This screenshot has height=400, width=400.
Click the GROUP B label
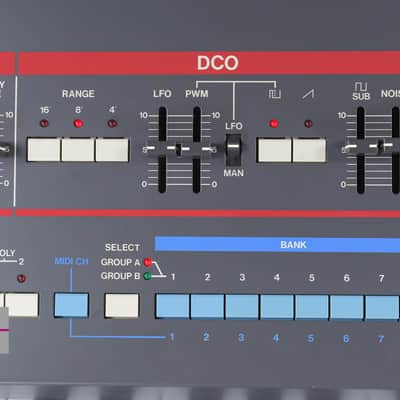tap(120, 276)
